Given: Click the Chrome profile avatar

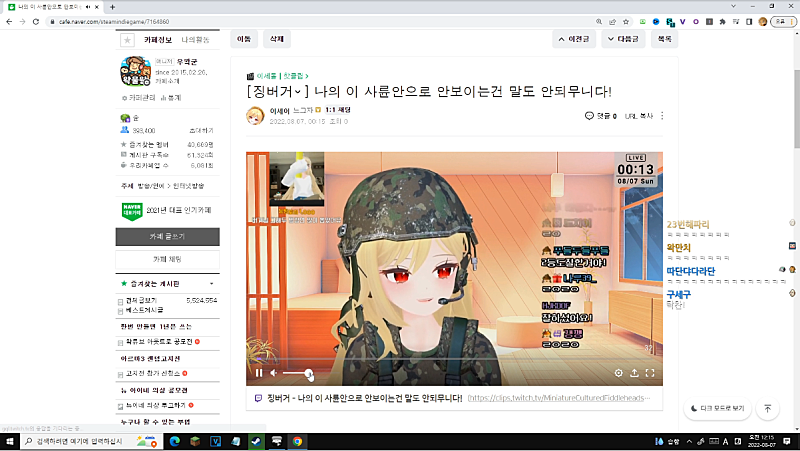Looking at the screenshot, I should click(763, 21).
